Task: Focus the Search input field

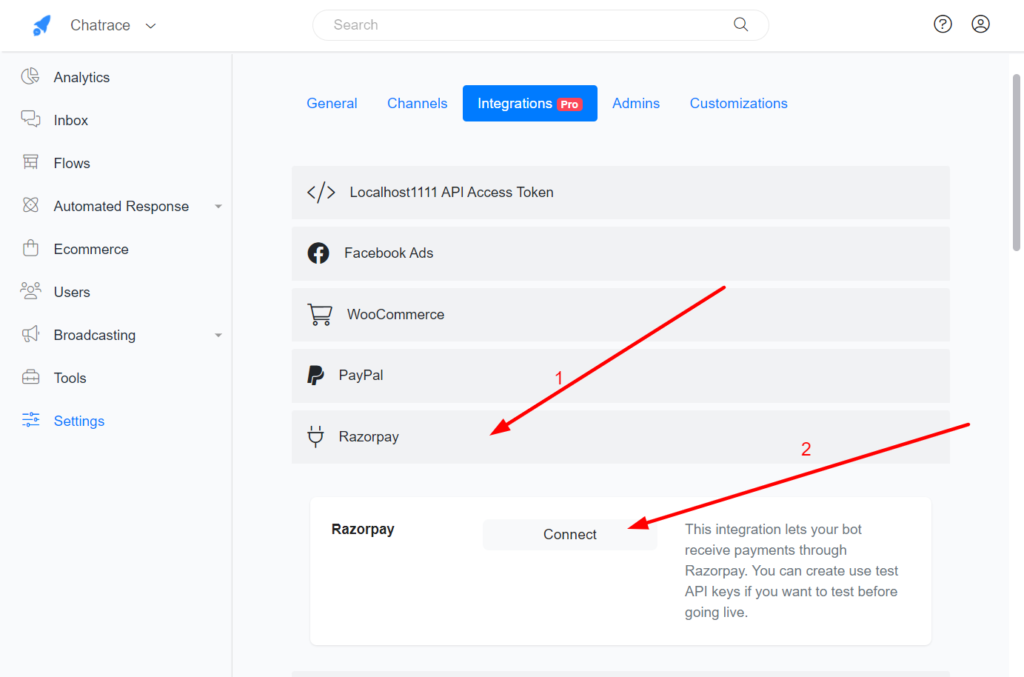Action: [540, 25]
